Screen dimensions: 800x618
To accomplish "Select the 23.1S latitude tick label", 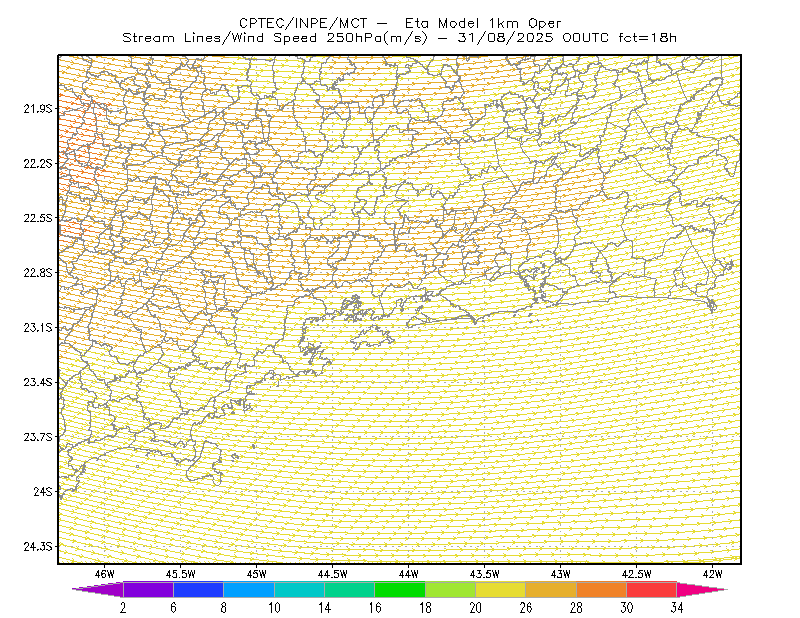I will [38, 327].
